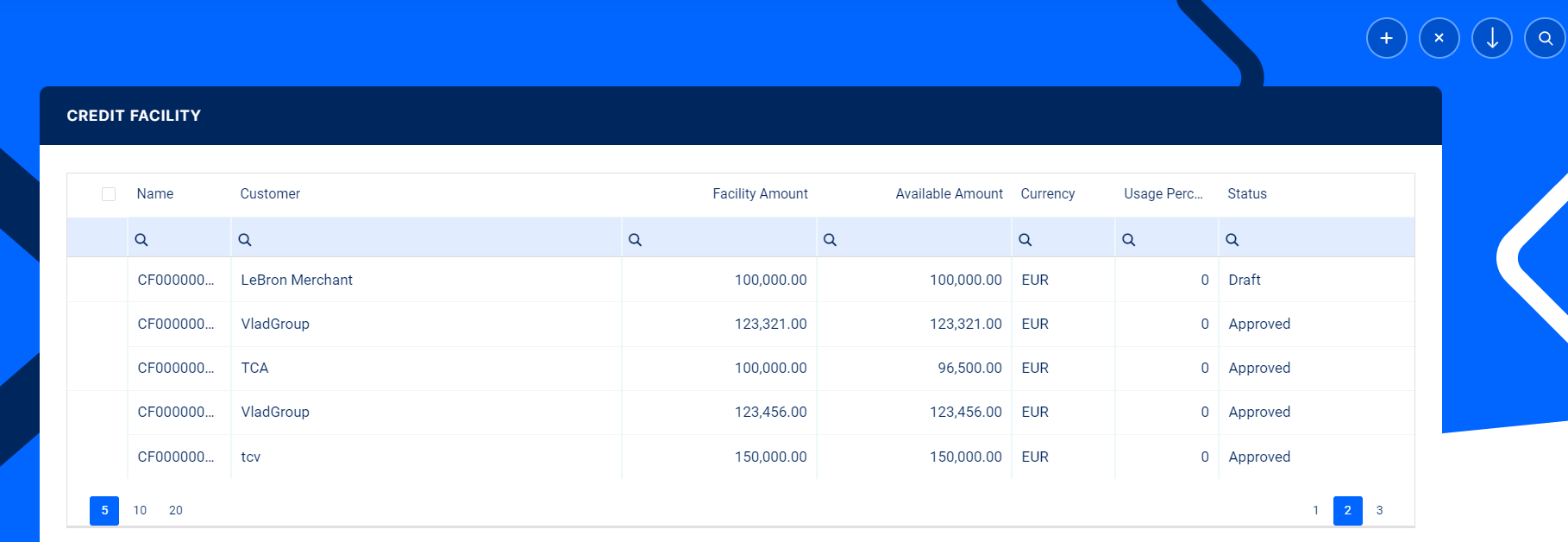Toggle the select-all checkbox in header
This screenshot has height=542, width=1568.
coord(109,194)
